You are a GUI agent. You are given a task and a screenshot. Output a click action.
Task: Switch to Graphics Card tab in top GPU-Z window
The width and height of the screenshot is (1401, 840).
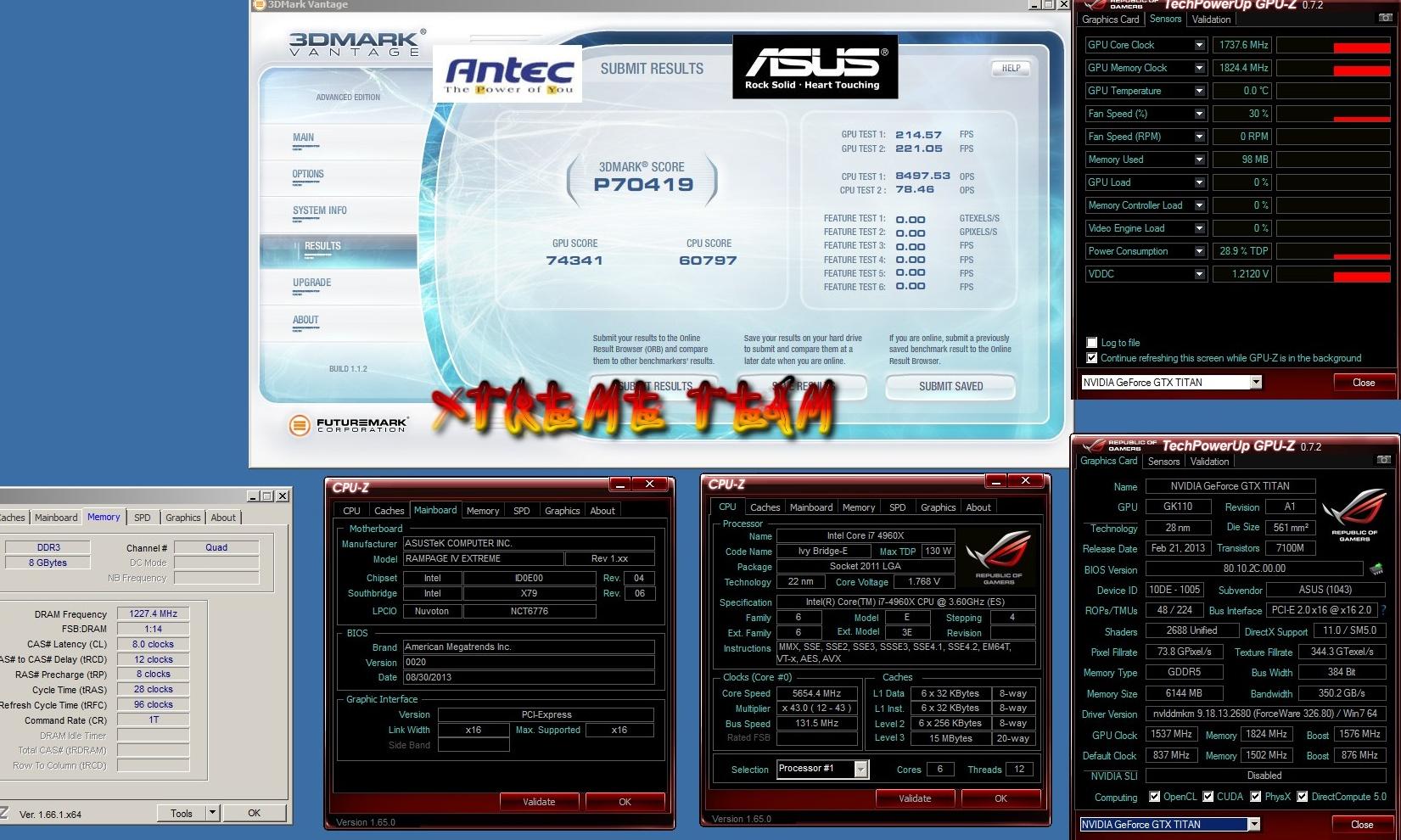(1110, 20)
